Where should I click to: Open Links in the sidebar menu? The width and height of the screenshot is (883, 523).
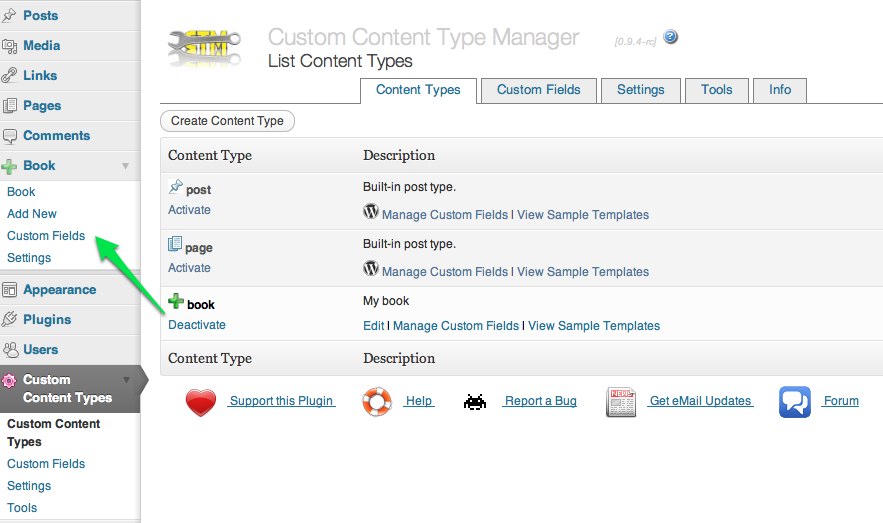coord(40,75)
